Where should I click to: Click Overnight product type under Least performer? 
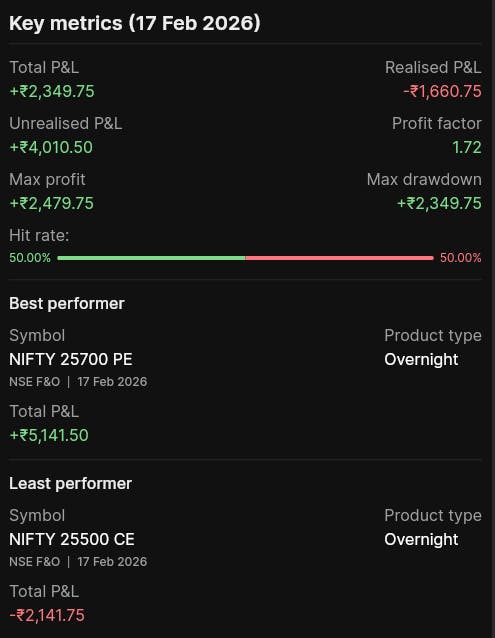click(x=421, y=539)
